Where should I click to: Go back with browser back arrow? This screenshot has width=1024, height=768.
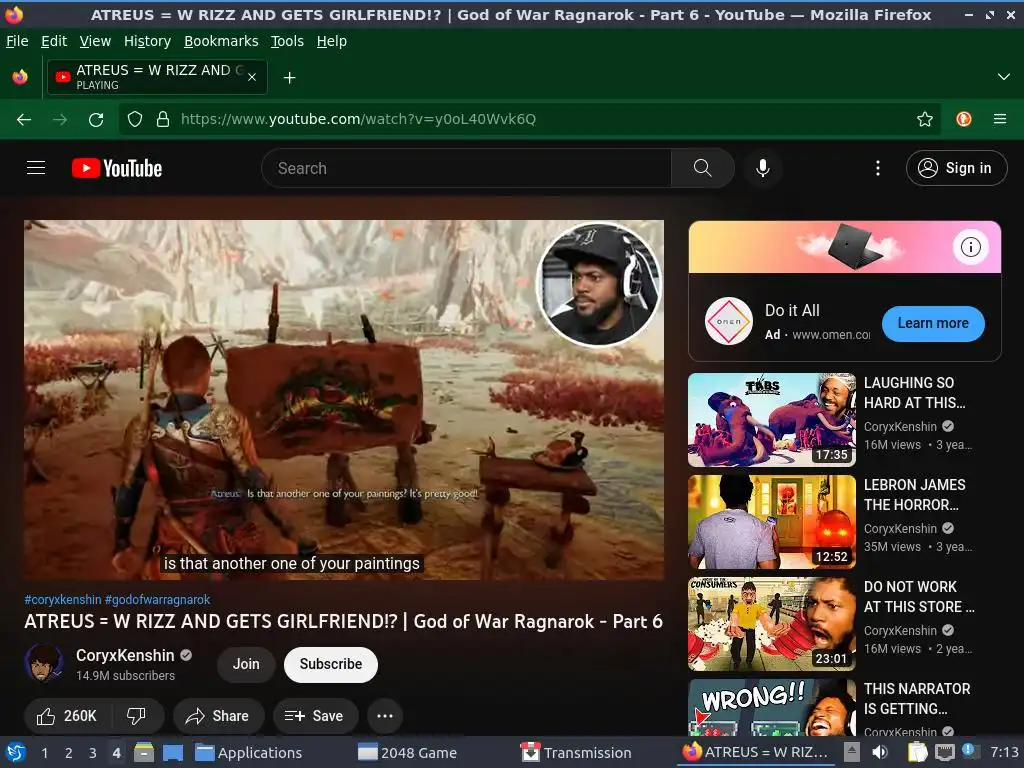point(24,119)
